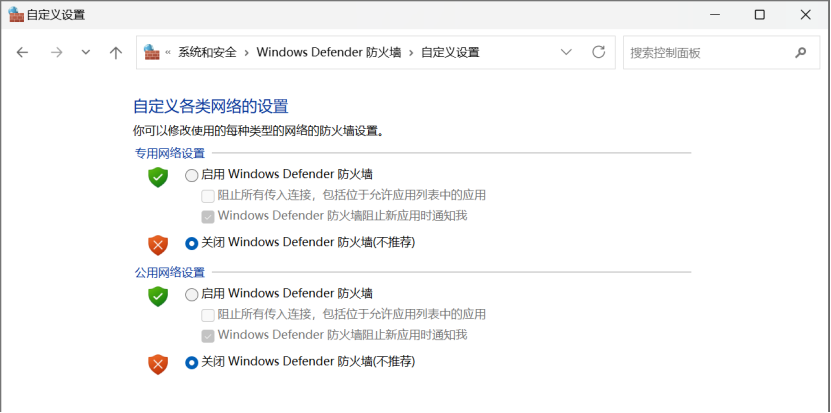
Task: Click green shield icon in 公用网络设置
Action: pyautogui.click(x=158, y=296)
